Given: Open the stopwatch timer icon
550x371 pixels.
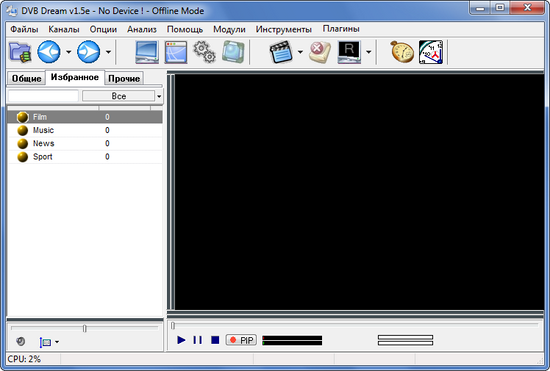Looking at the screenshot, I should (x=402, y=52).
